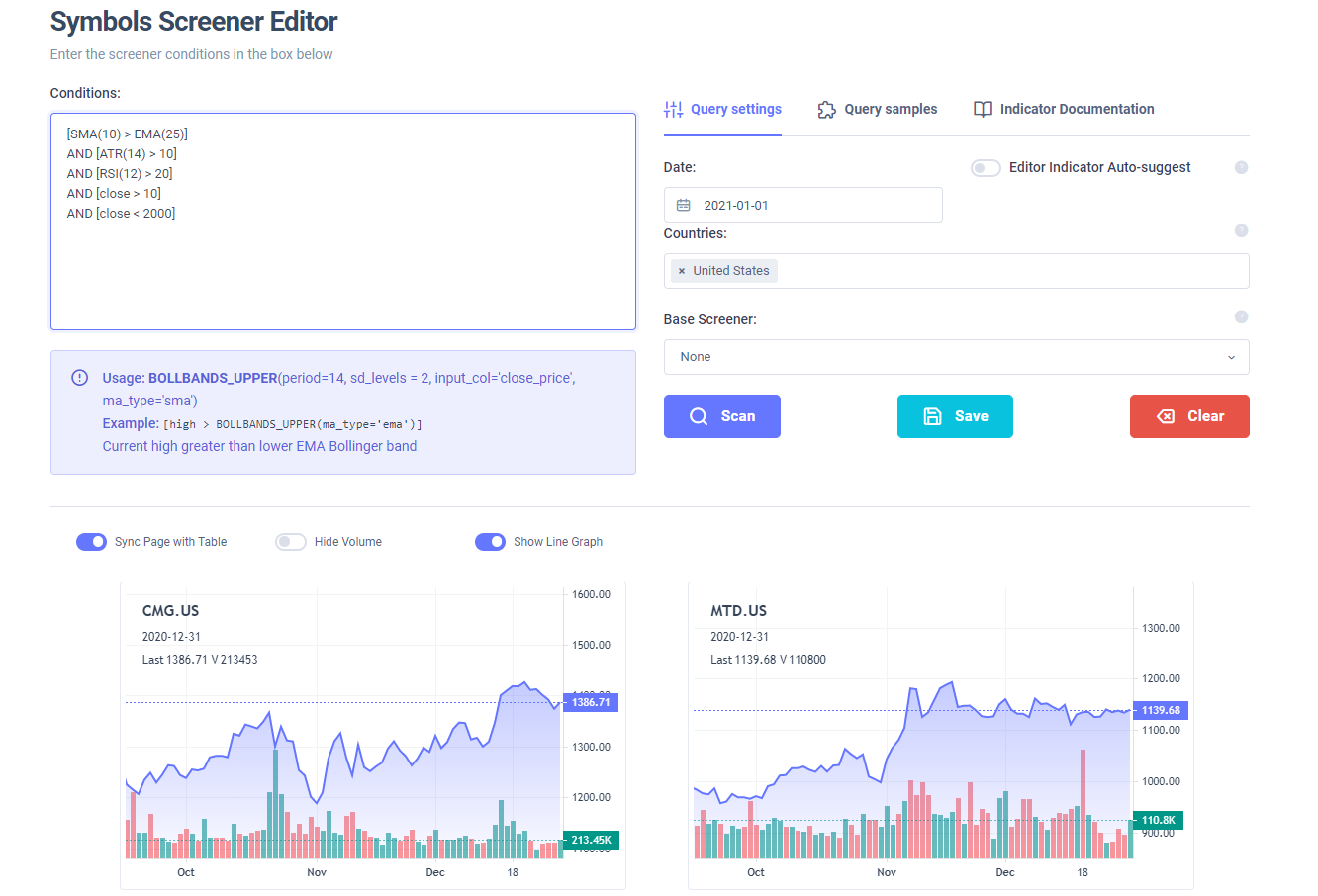Screen dimensions: 1318x896
Task: Click the 1139.68 price label on MTD chart
Action: 1161,710
